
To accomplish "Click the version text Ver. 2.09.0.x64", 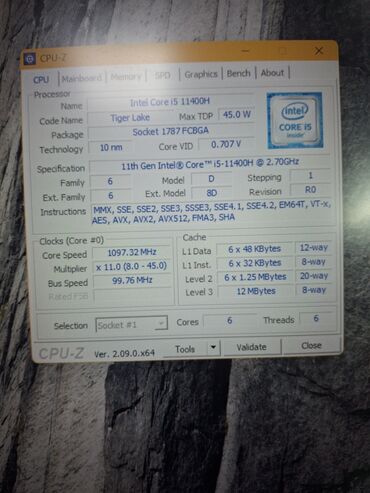I will [124, 353].
